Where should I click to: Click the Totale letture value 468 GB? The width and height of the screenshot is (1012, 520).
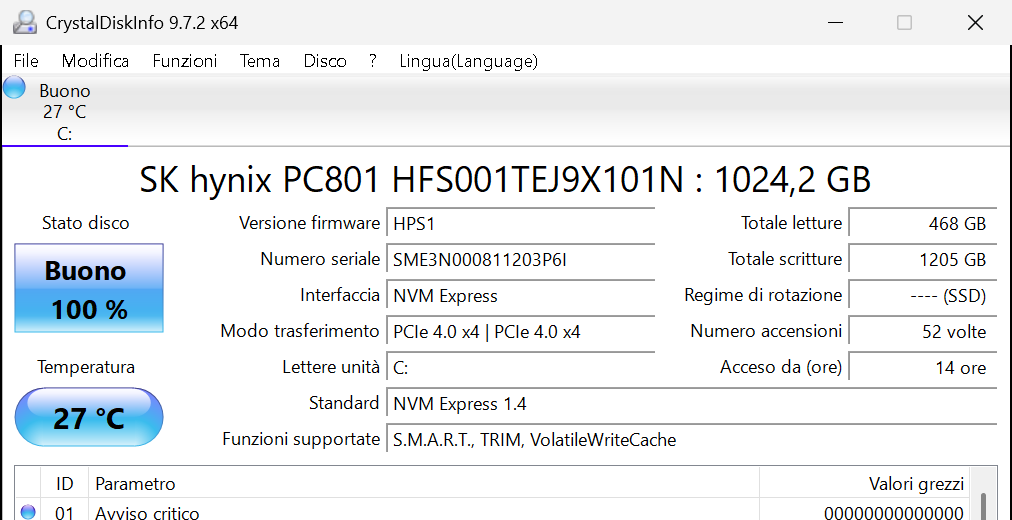coord(922,224)
